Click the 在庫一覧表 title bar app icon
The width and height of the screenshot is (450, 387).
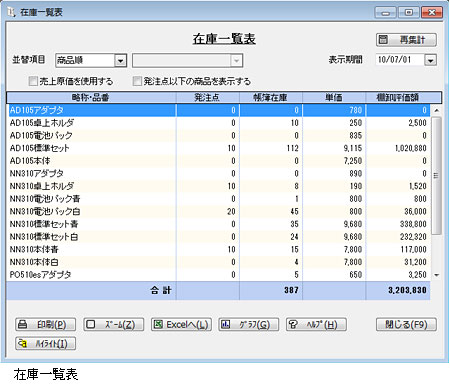pyautogui.click(x=11, y=12)
